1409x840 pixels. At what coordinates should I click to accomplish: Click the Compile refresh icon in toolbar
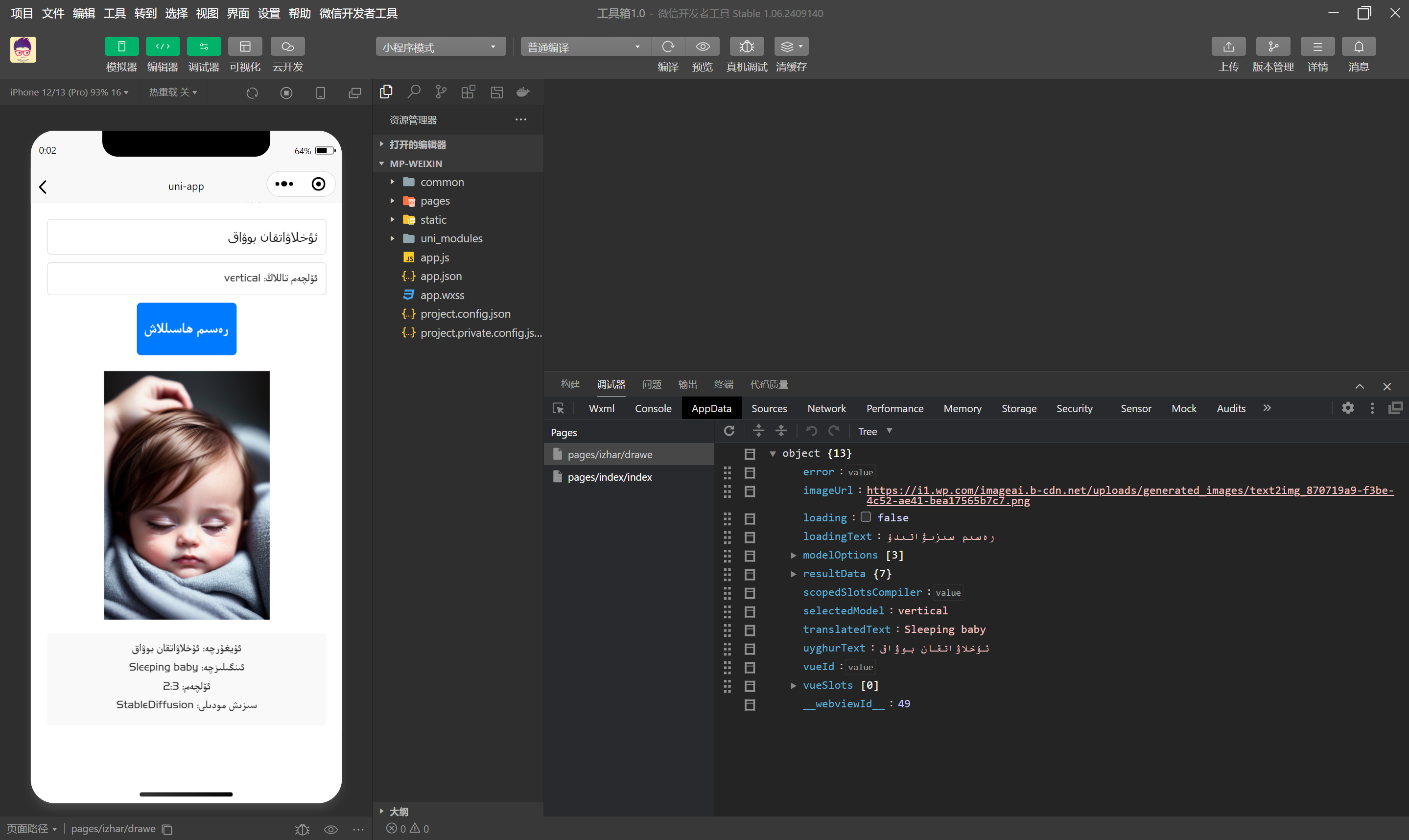[x=668, y=47]
